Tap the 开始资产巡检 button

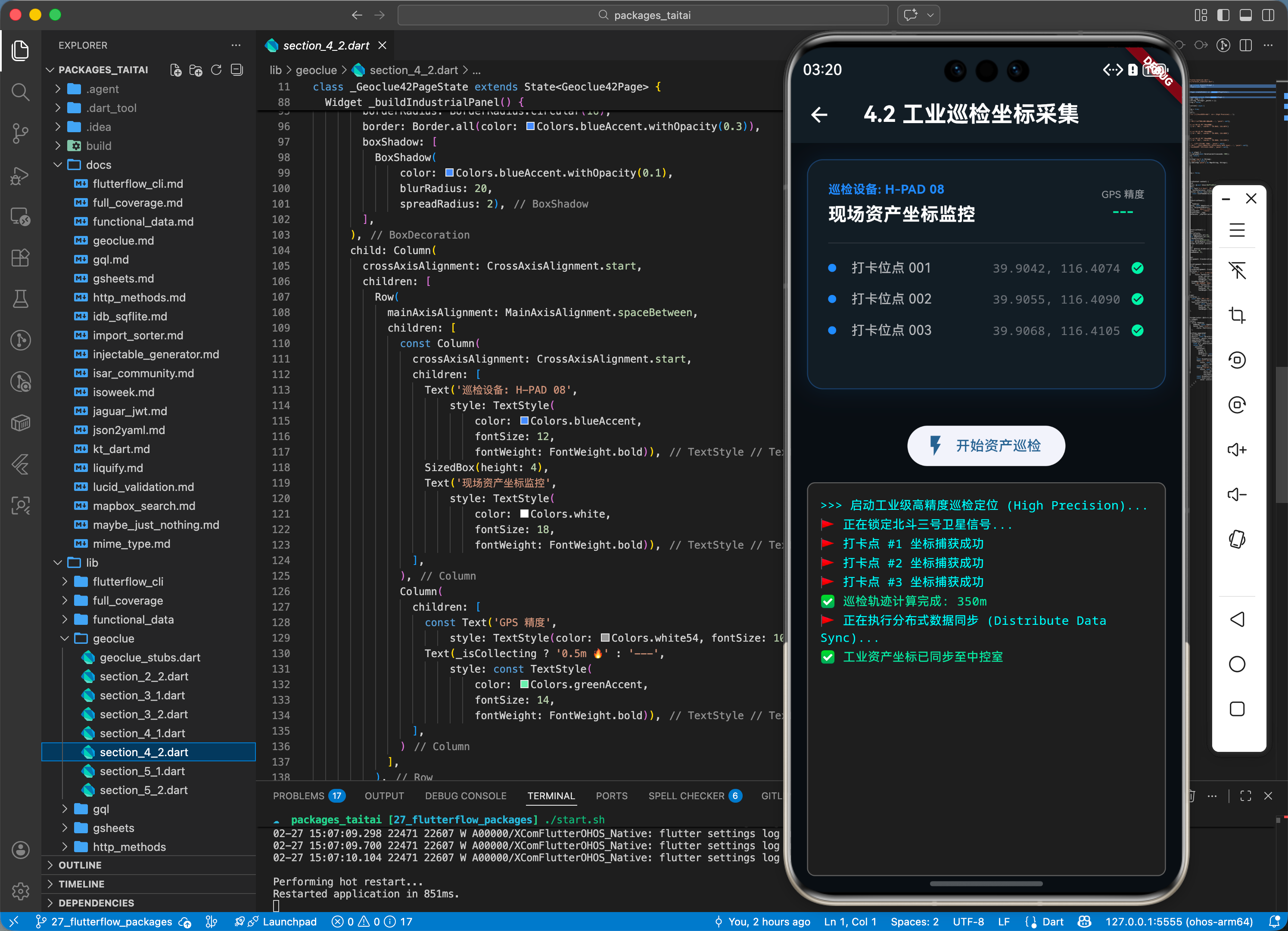[986, 446]
